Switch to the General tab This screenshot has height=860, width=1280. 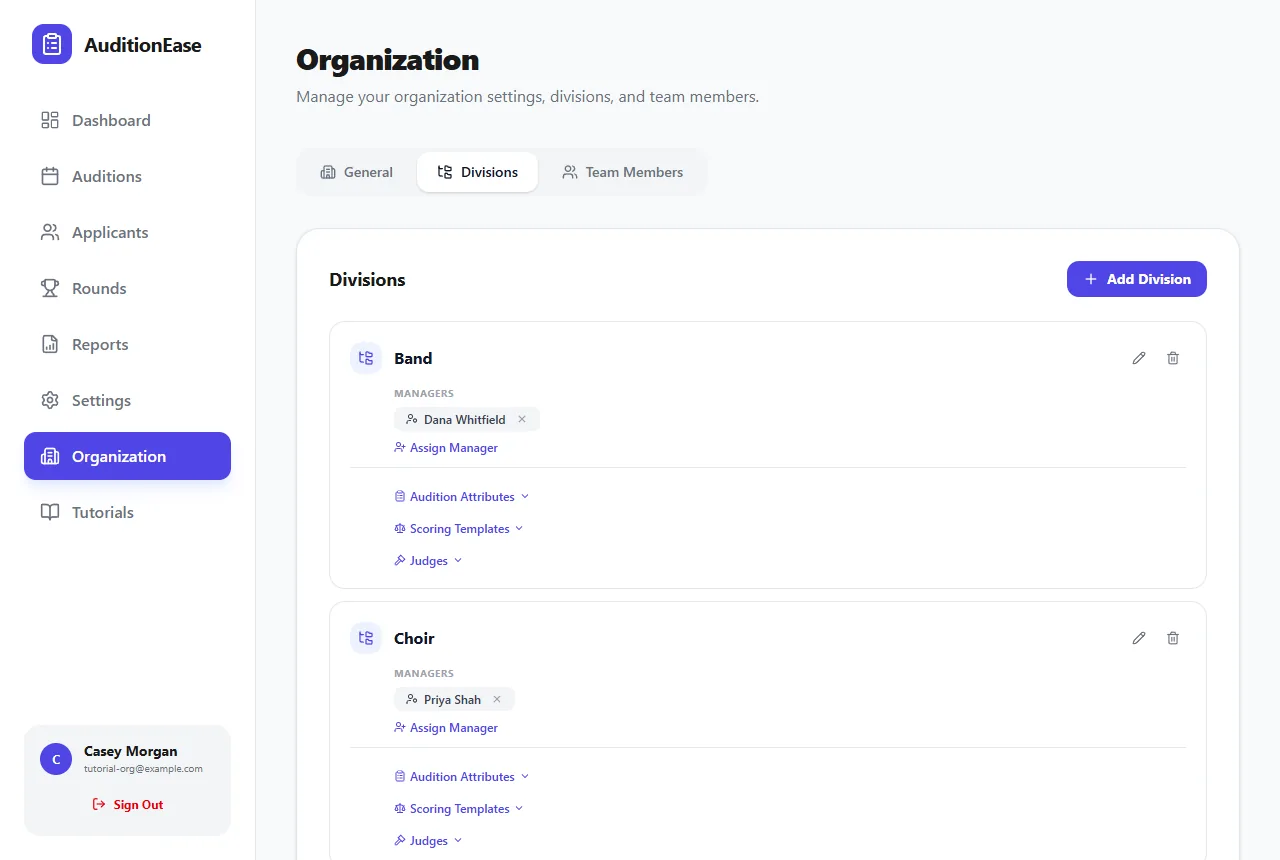point(357,172)
